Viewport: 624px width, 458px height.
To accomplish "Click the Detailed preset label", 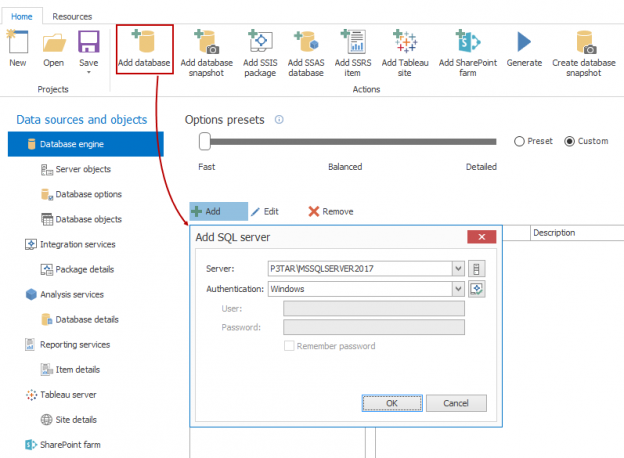I will [481, 167].
